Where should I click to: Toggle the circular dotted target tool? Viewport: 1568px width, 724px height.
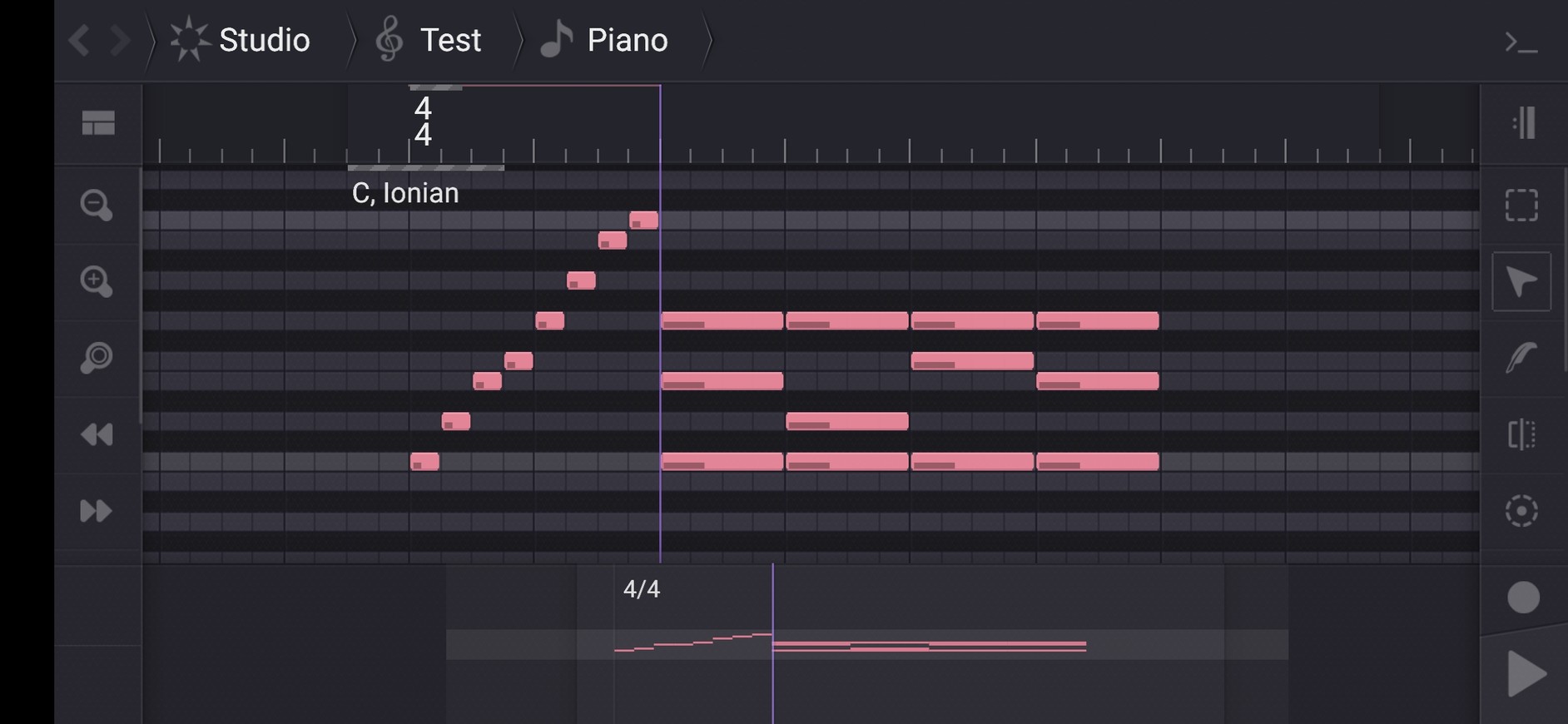[x=1521, y=511]
